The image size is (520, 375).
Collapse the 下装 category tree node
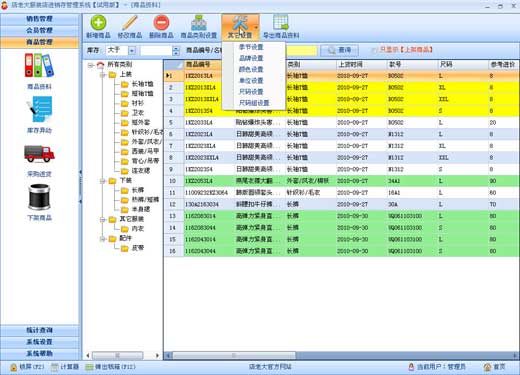point(103,181)
